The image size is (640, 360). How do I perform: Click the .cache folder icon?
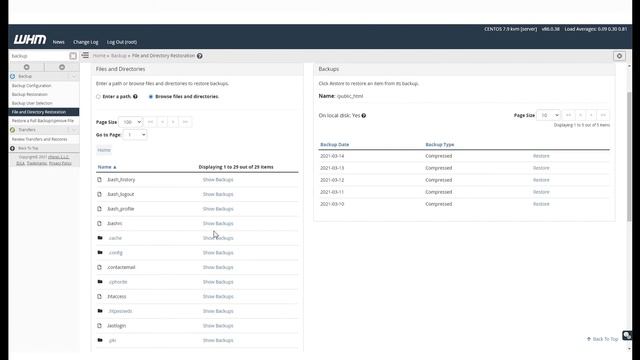pyautogui.click(x=100, y=238)
